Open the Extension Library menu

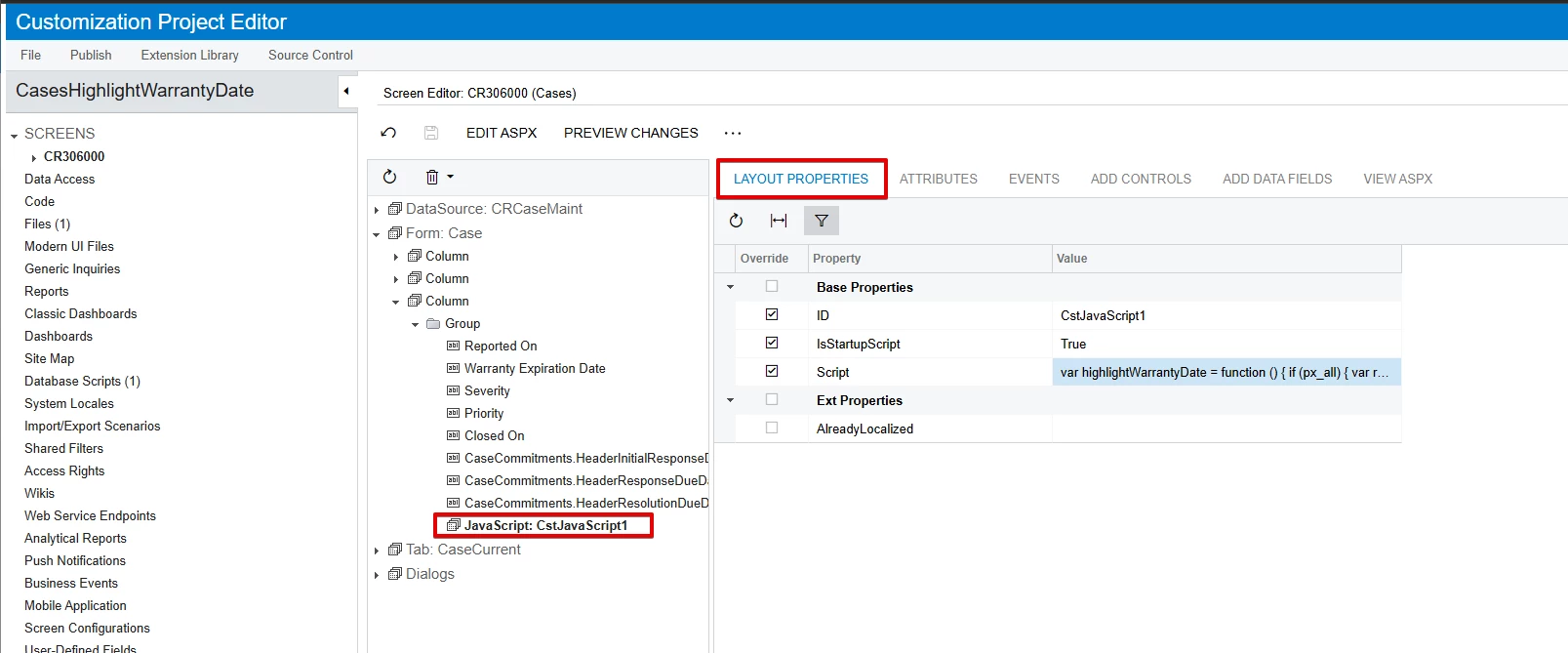(189, 56)
